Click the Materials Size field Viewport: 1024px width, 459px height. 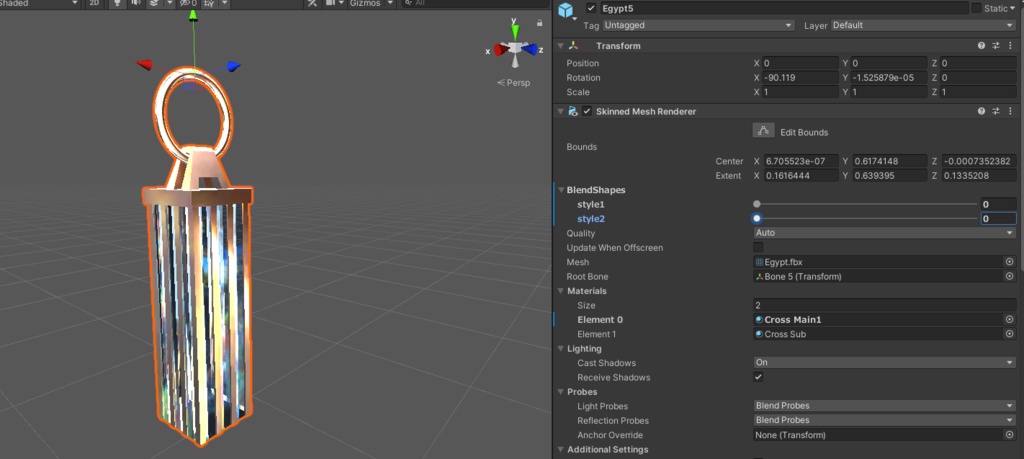tap(885, 305)
